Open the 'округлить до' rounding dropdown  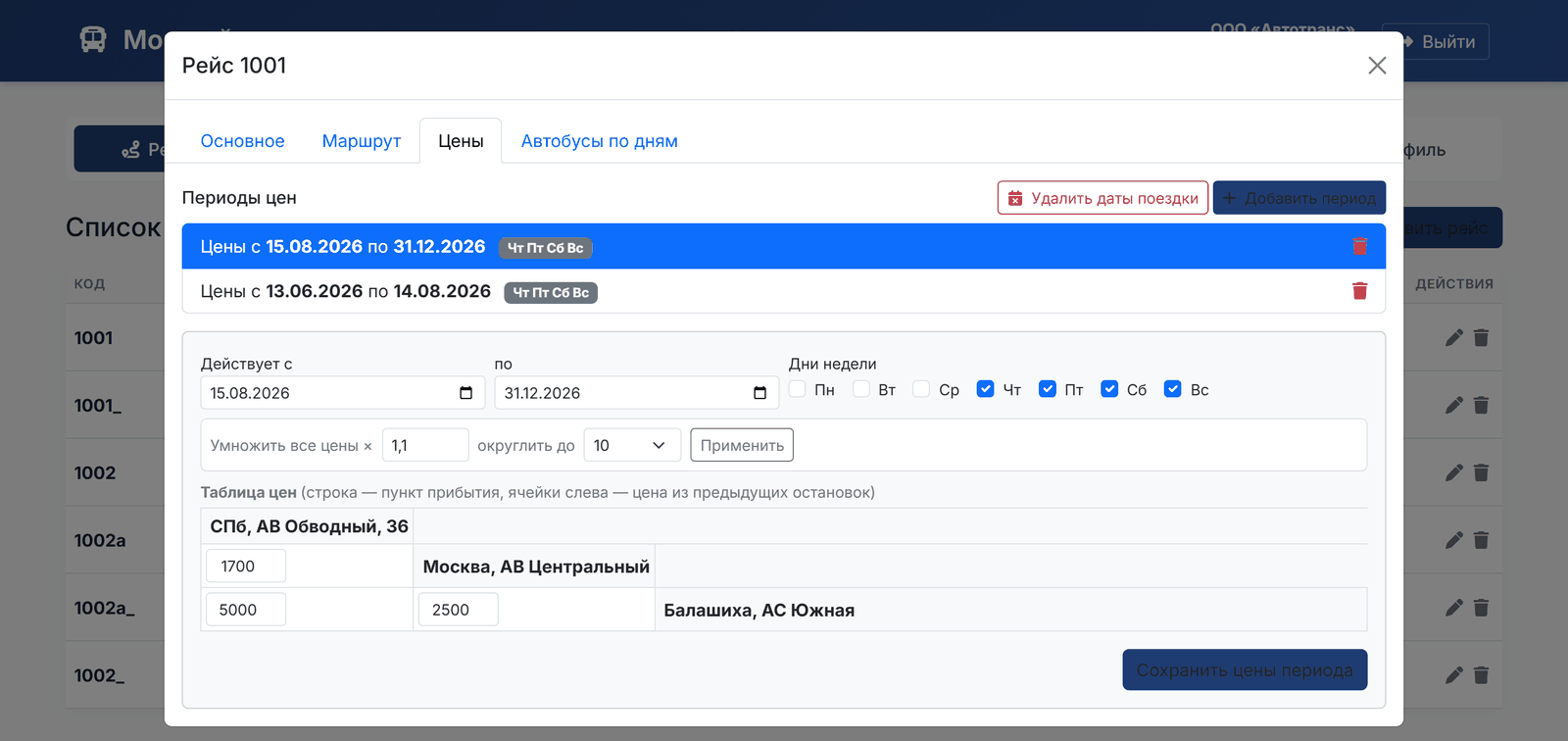click(632, 445)
